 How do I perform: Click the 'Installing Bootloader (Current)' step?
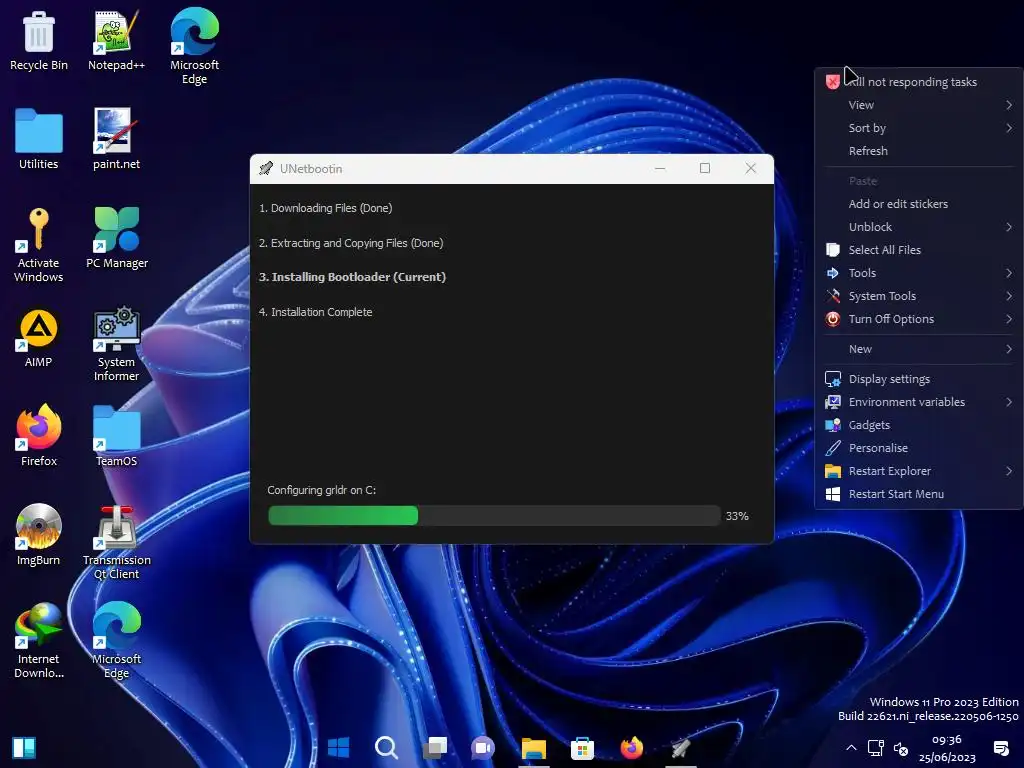[x=352, y=277]
